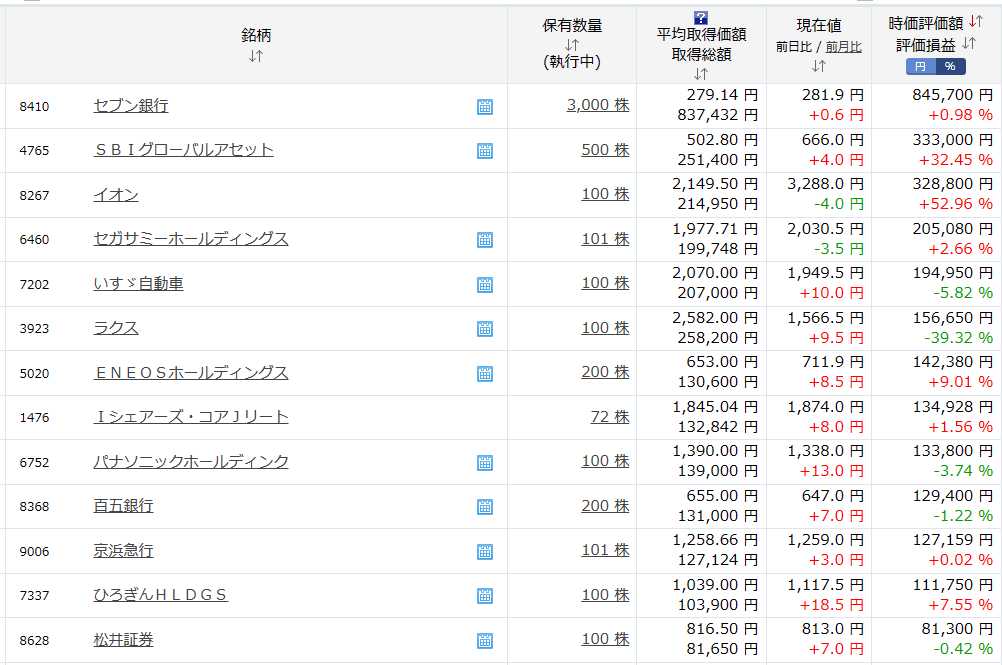Image resolution: width=1002 pixels, height=665 pixels.
Task: Open calendar icon for セブン銀行
Action: (x=485, y=107)
